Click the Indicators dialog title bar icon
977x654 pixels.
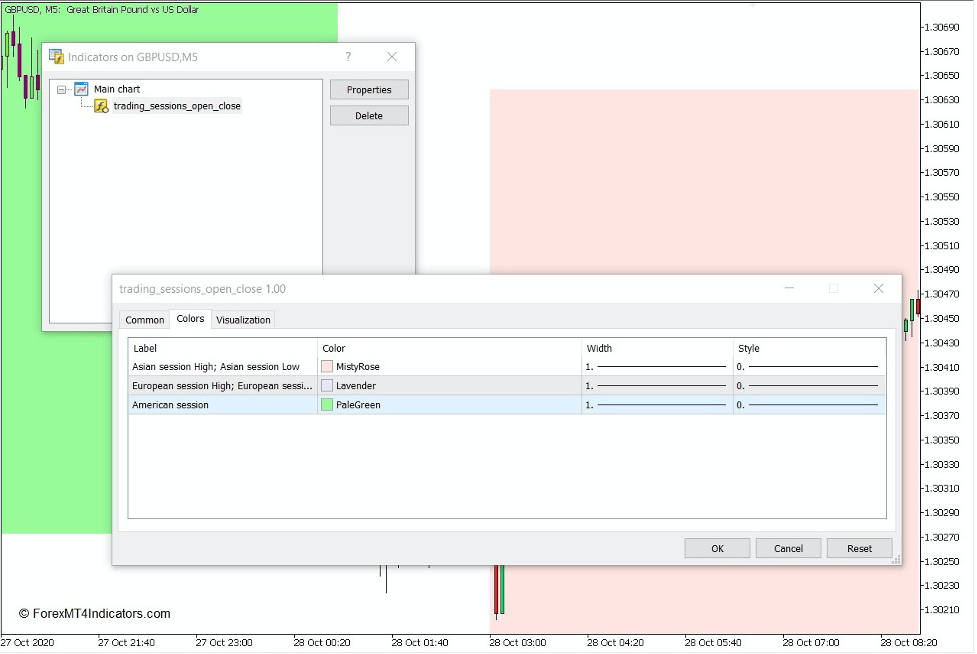pos(55,57)
